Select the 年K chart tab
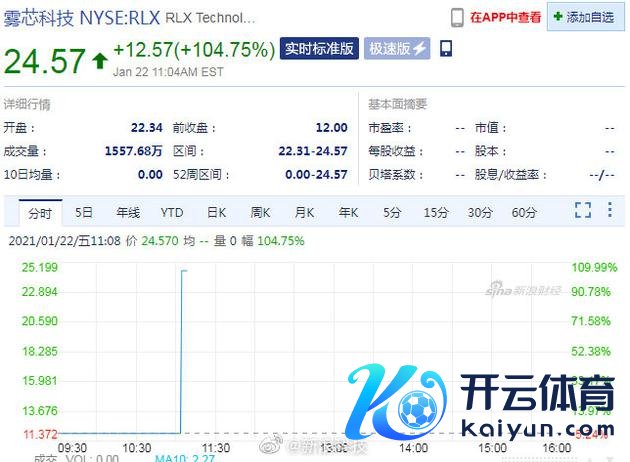Viewport: 630px width, 462px height. pyautogui.click(x=348, y=213)
